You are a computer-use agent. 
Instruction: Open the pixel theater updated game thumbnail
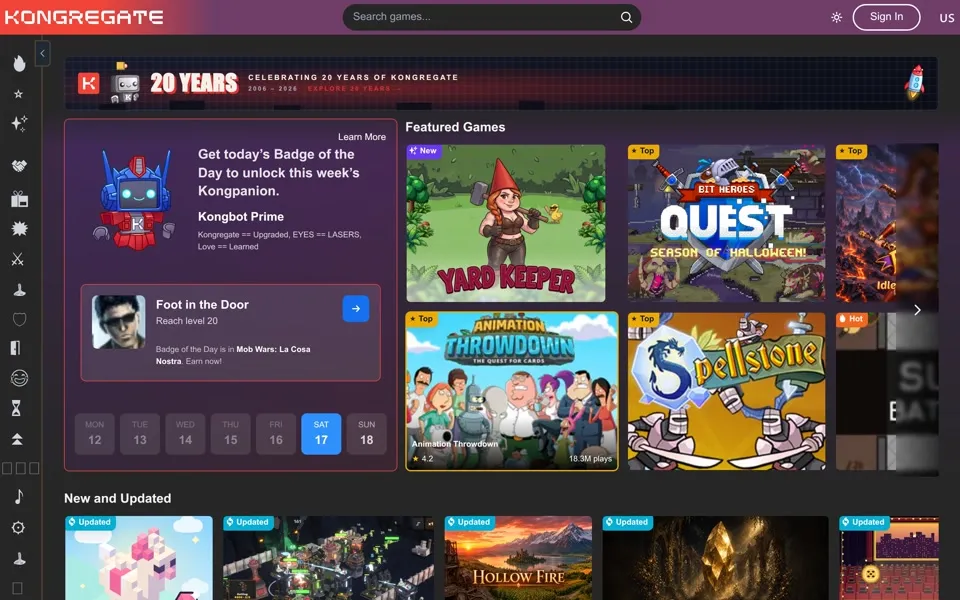[888, 558]
